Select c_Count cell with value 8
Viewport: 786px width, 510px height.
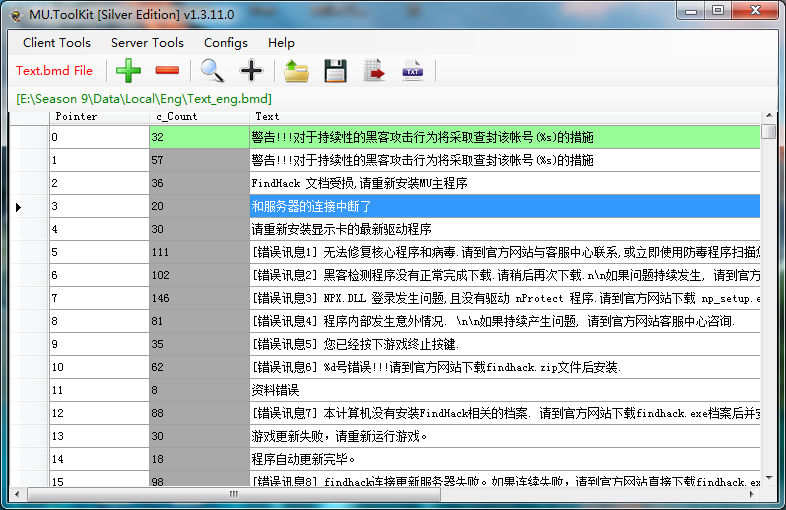pos(200,391)
